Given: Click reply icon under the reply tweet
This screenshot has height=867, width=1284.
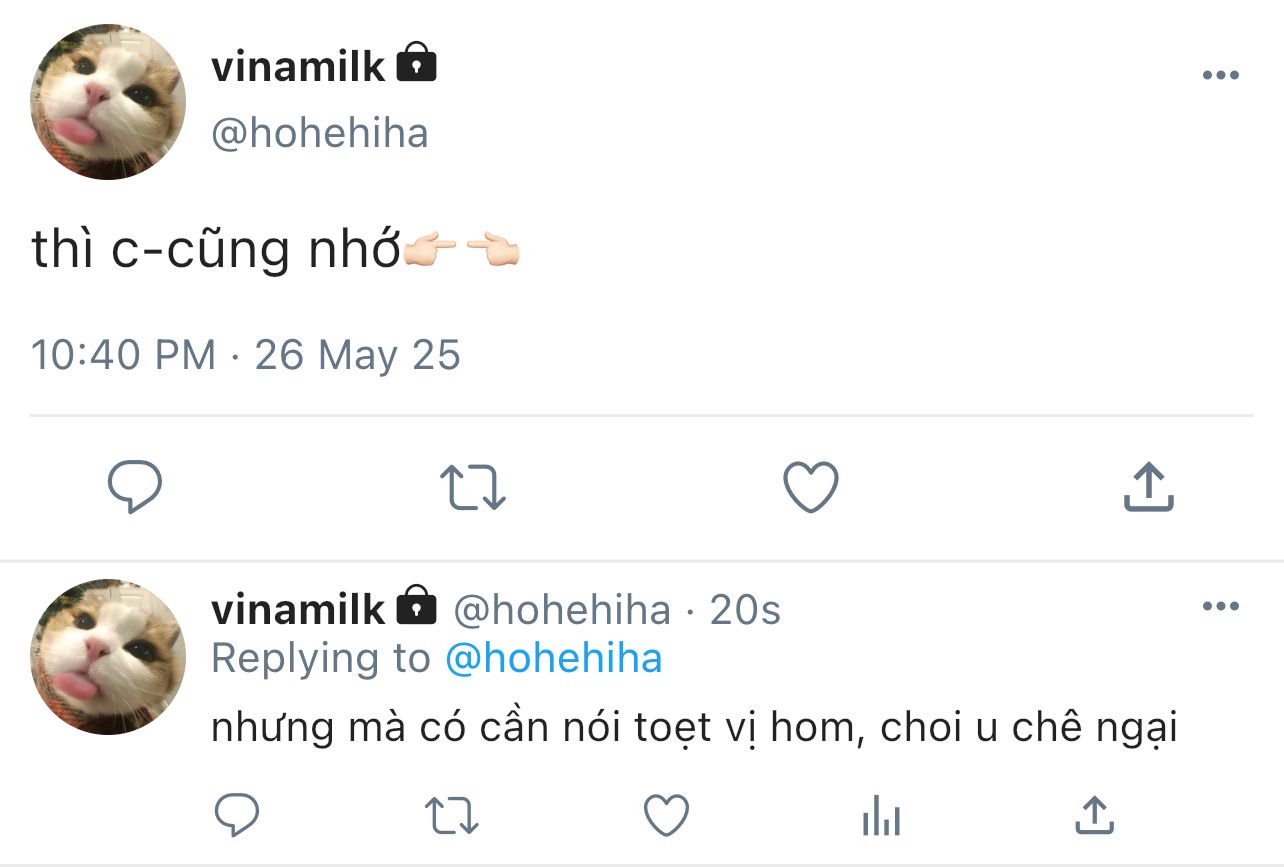Looking at the screenshot, I should tap(238, 816).
